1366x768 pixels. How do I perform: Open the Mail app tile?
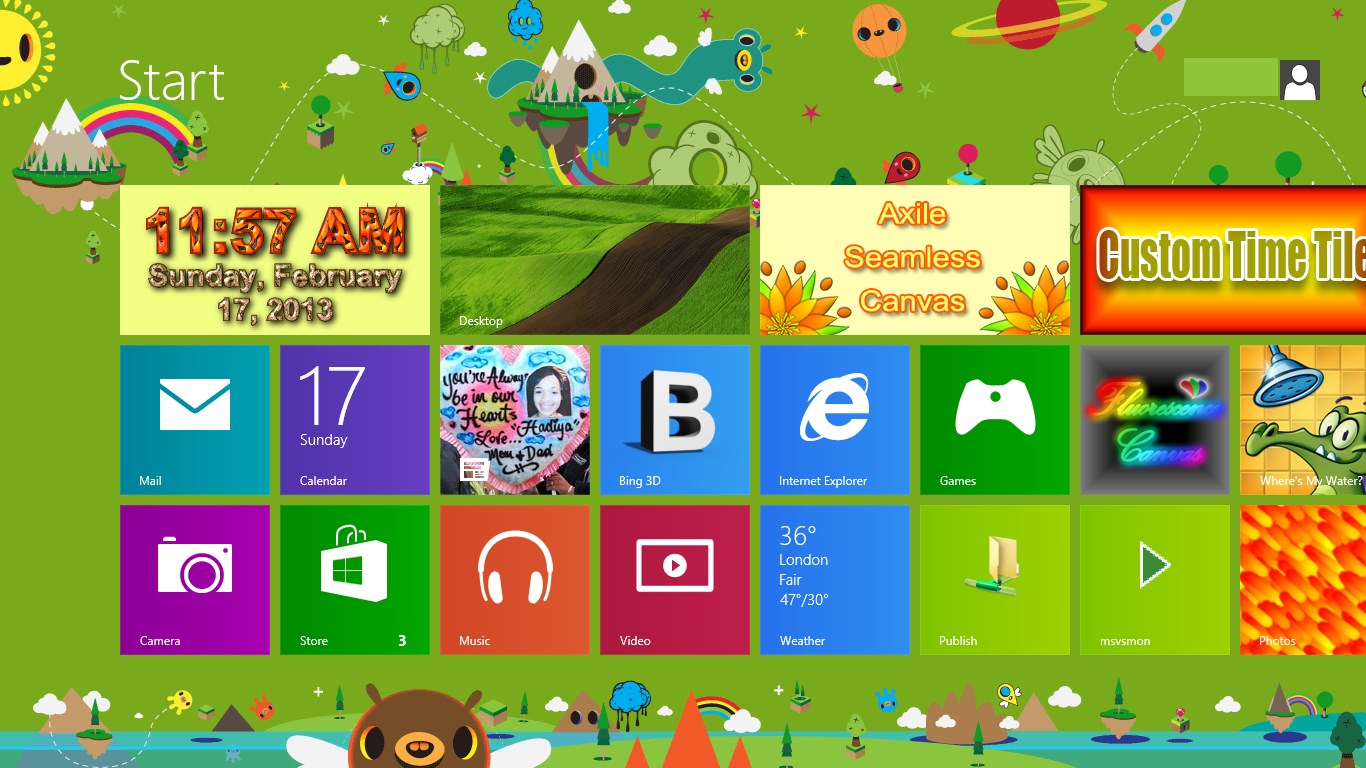tap(194, 420)
